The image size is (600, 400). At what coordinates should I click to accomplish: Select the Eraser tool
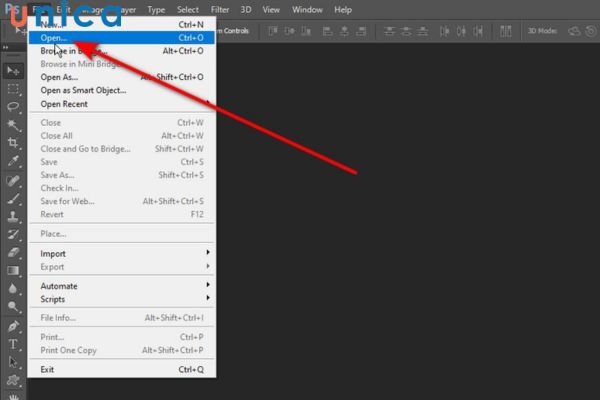[13, 253]
